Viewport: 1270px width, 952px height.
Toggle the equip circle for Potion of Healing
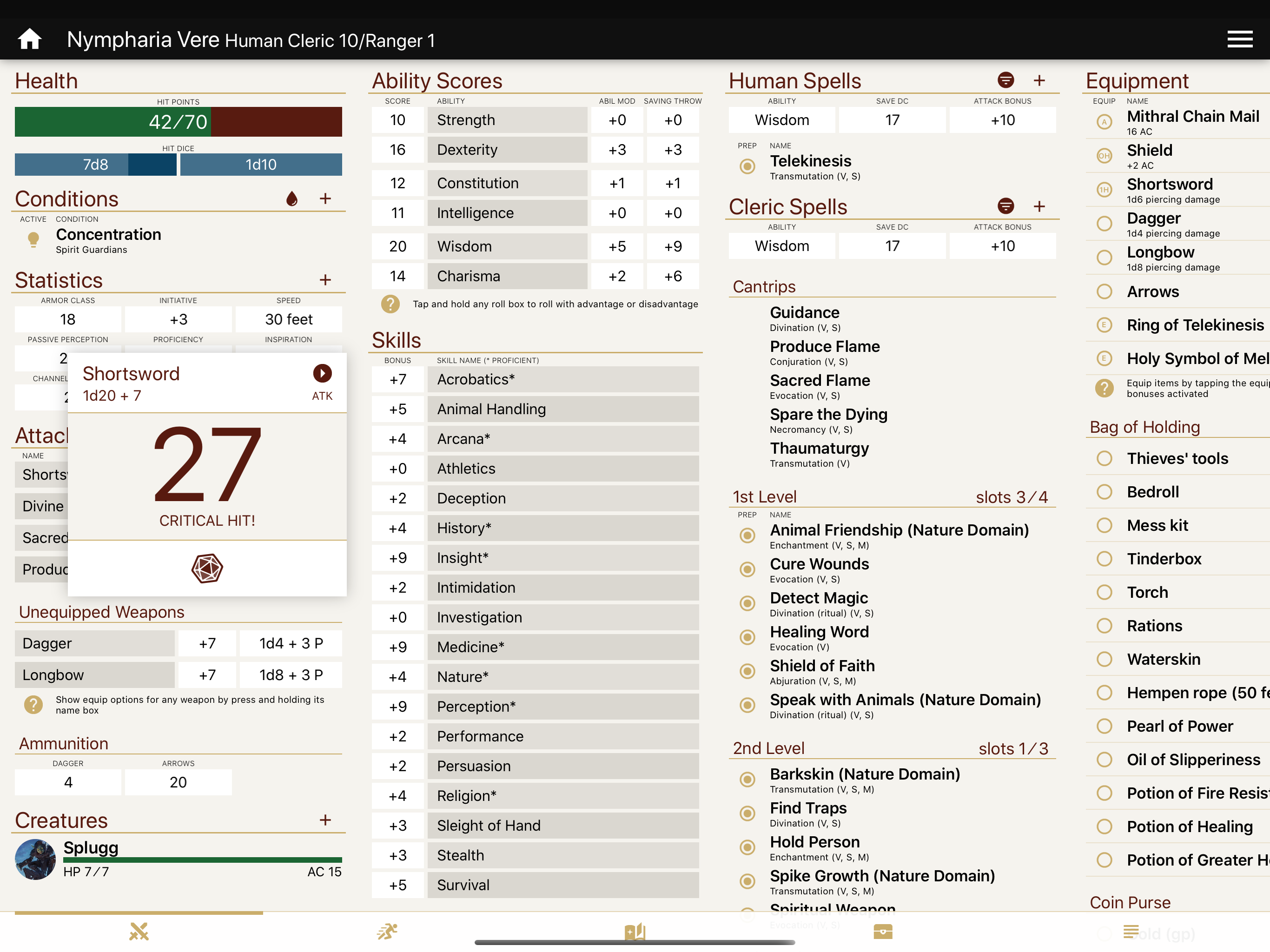(x=1104, y=827)
